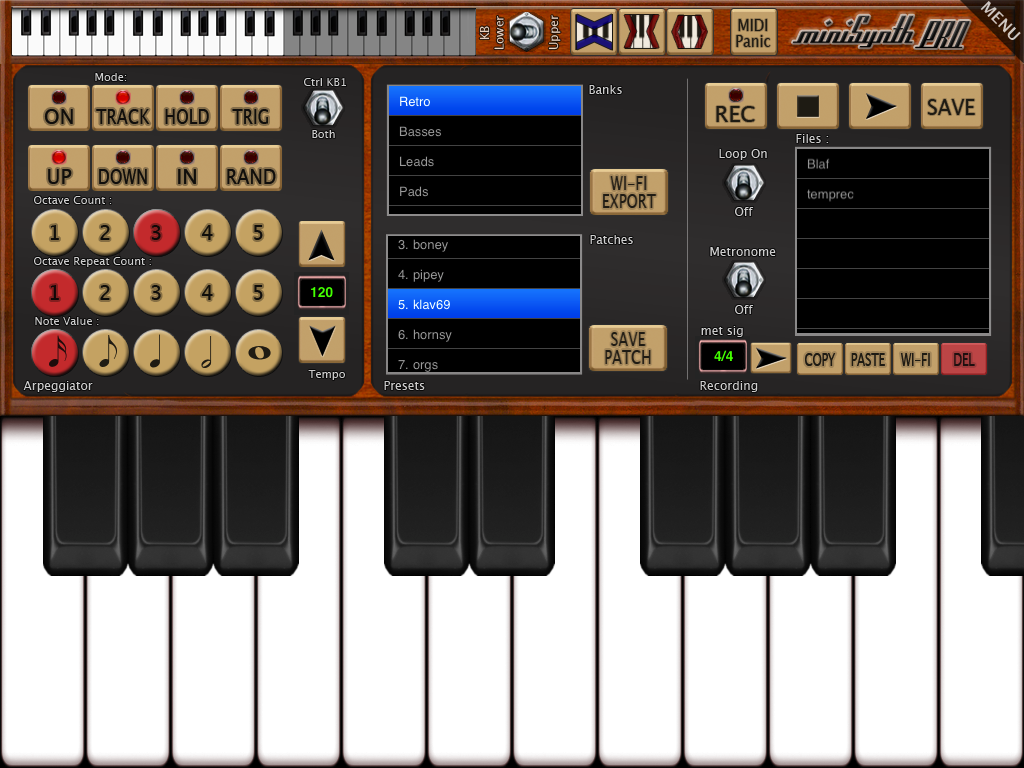The image size is (1024, 768).
Task: Decrease tempo with down arrow
Action: (322, 340)
